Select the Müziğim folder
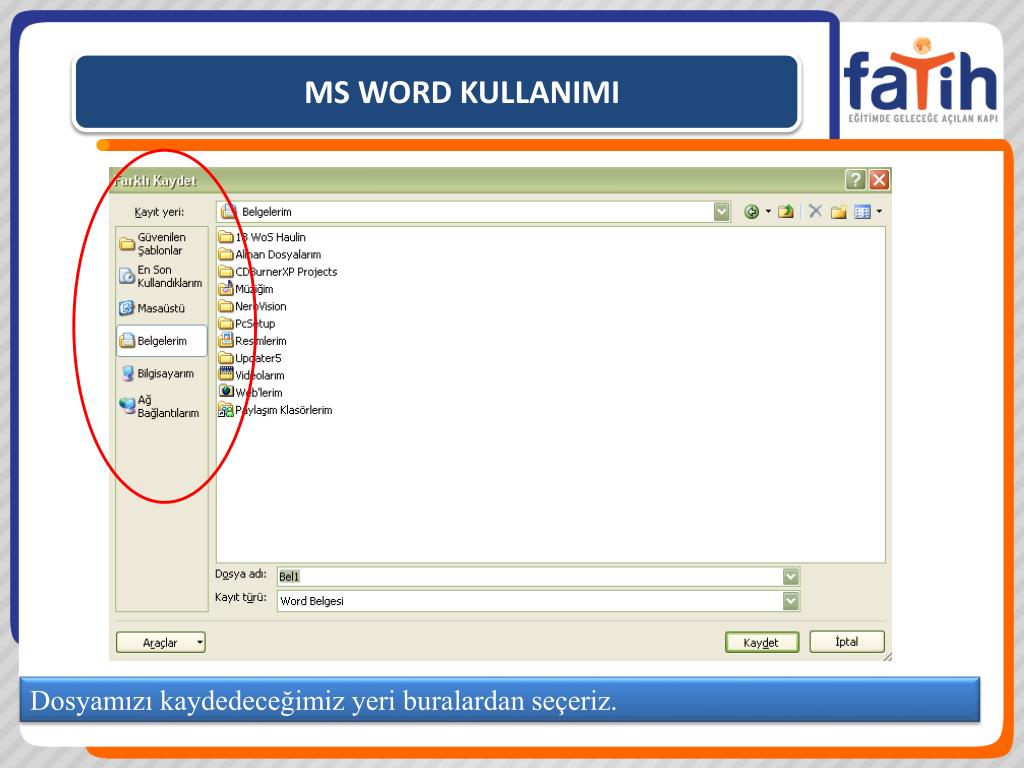The image size is (1024, 768). (x=246, y=289)
